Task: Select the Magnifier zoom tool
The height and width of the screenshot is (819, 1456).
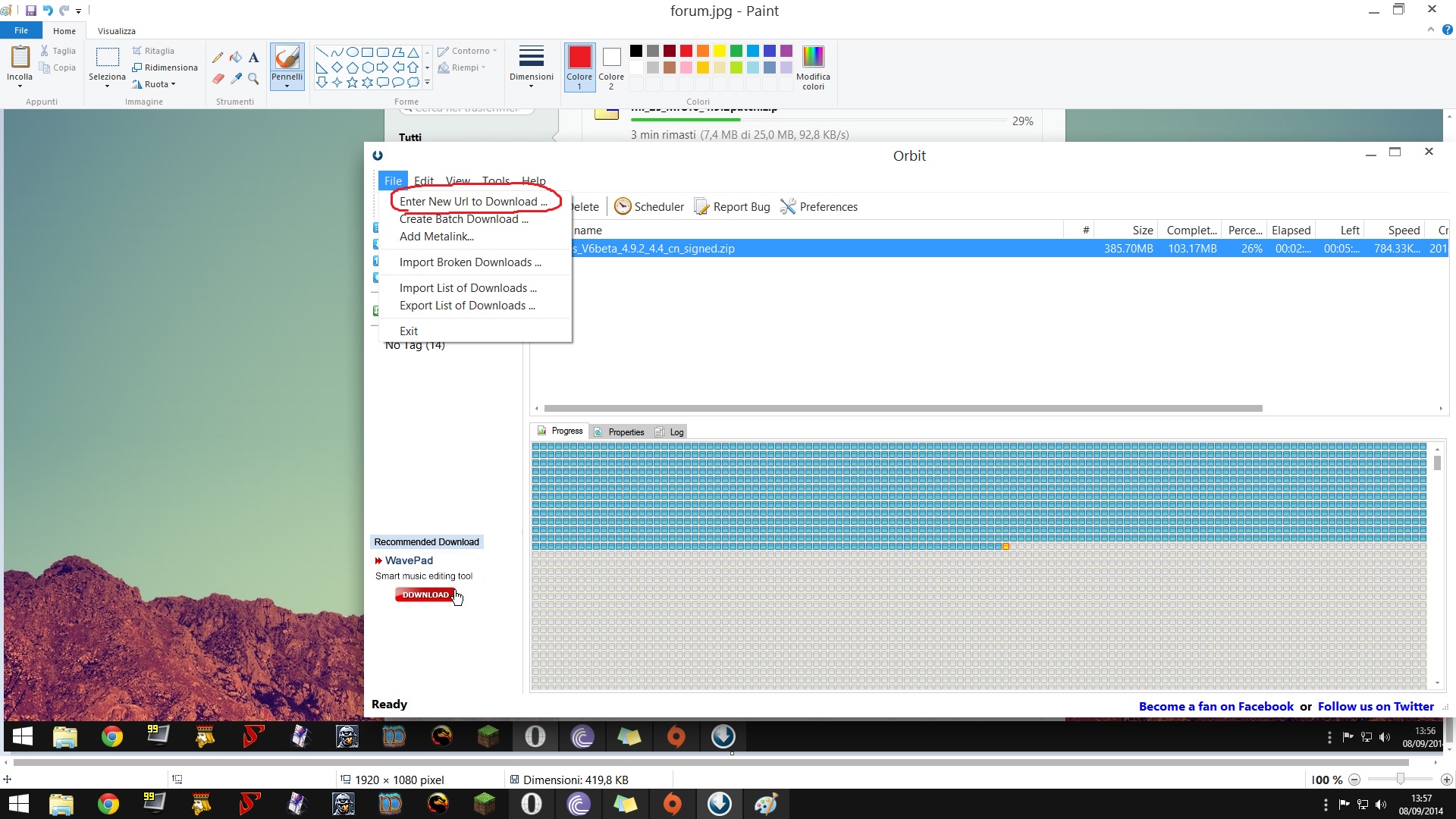Action: coord(253,78)
